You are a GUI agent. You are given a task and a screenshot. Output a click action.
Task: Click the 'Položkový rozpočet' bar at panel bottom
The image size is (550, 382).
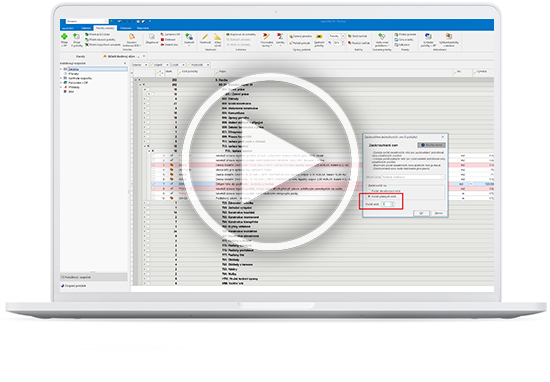[x=94, y=277]
